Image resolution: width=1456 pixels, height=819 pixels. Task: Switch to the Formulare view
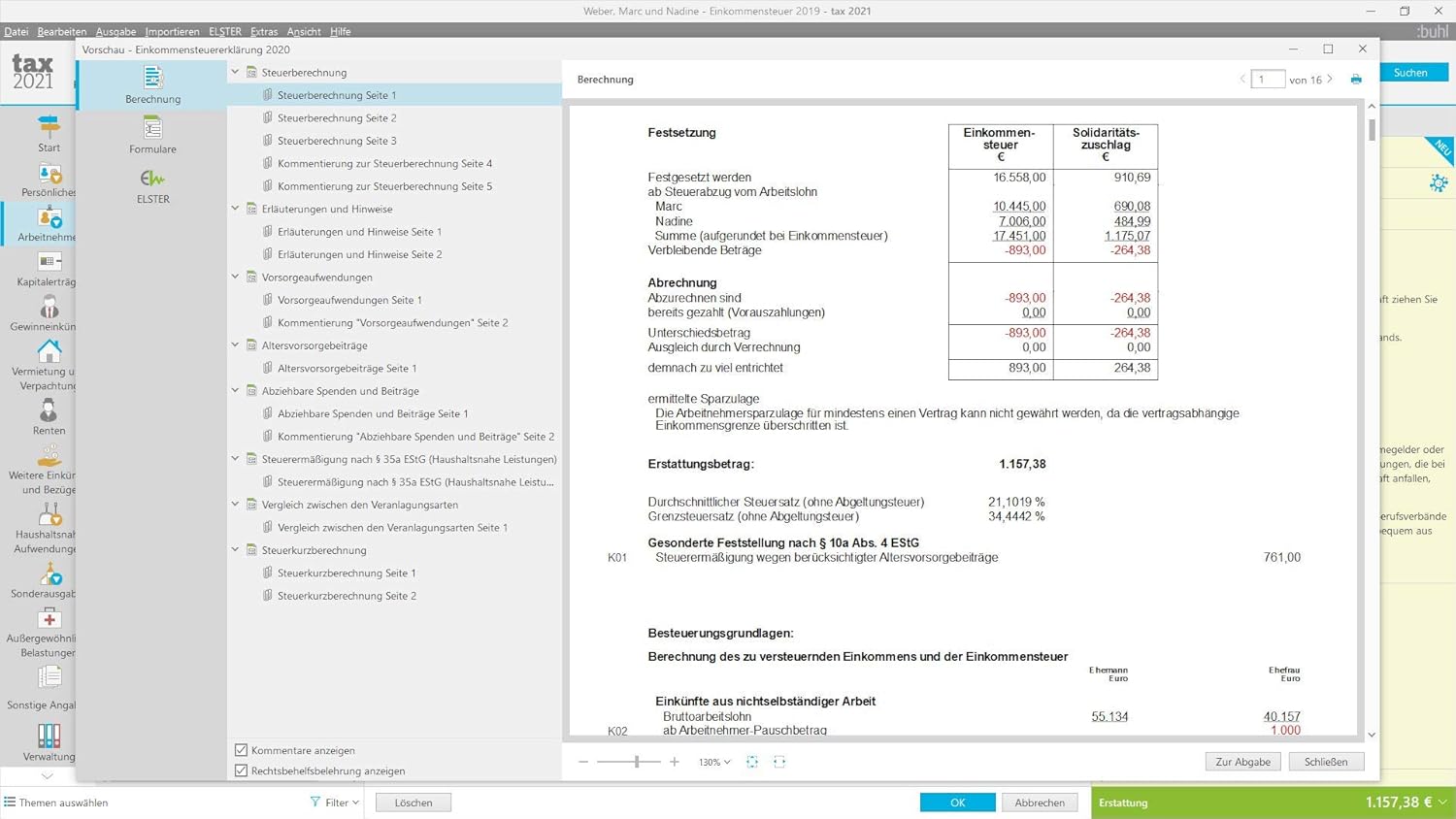[152, 129]
